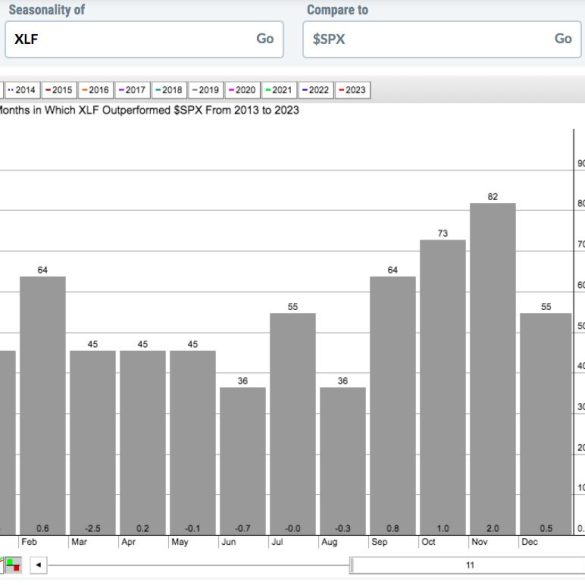585x585 pixels.
Task: Click the XLF seasonality symbol input
Action: [x=144, y=39]
